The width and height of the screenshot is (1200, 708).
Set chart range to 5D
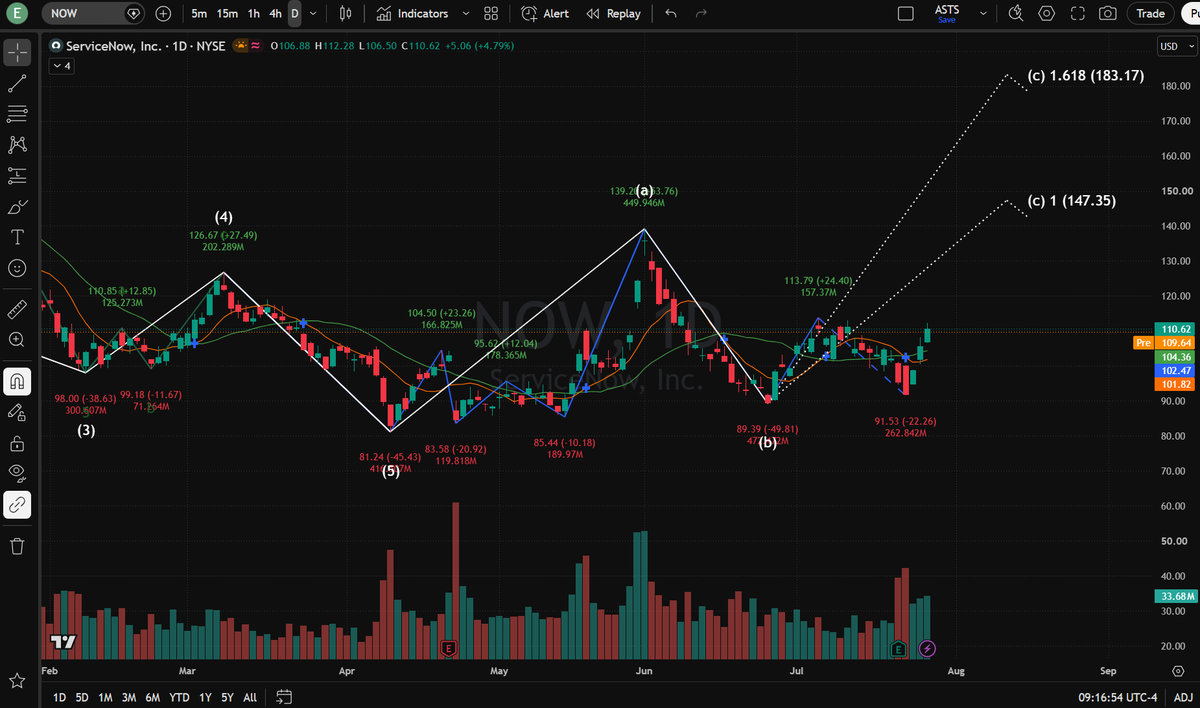pos(82,697)
